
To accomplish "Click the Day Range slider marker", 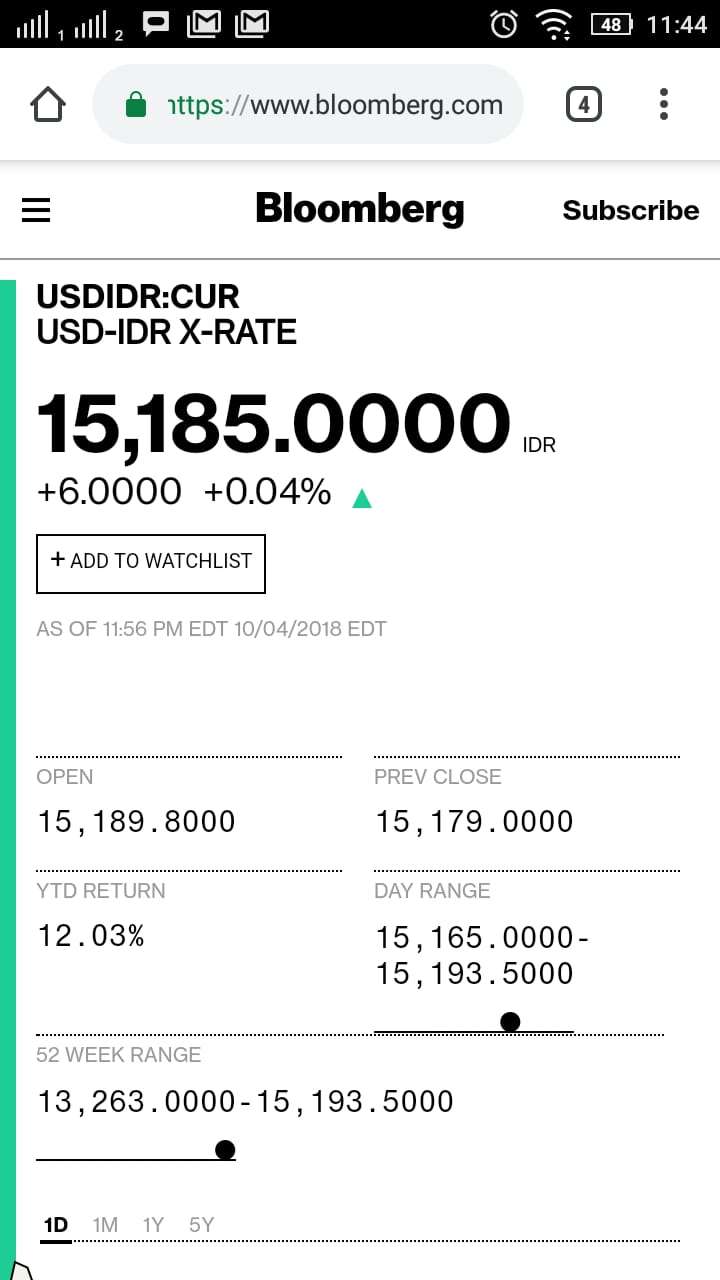I will [510, 1021].
